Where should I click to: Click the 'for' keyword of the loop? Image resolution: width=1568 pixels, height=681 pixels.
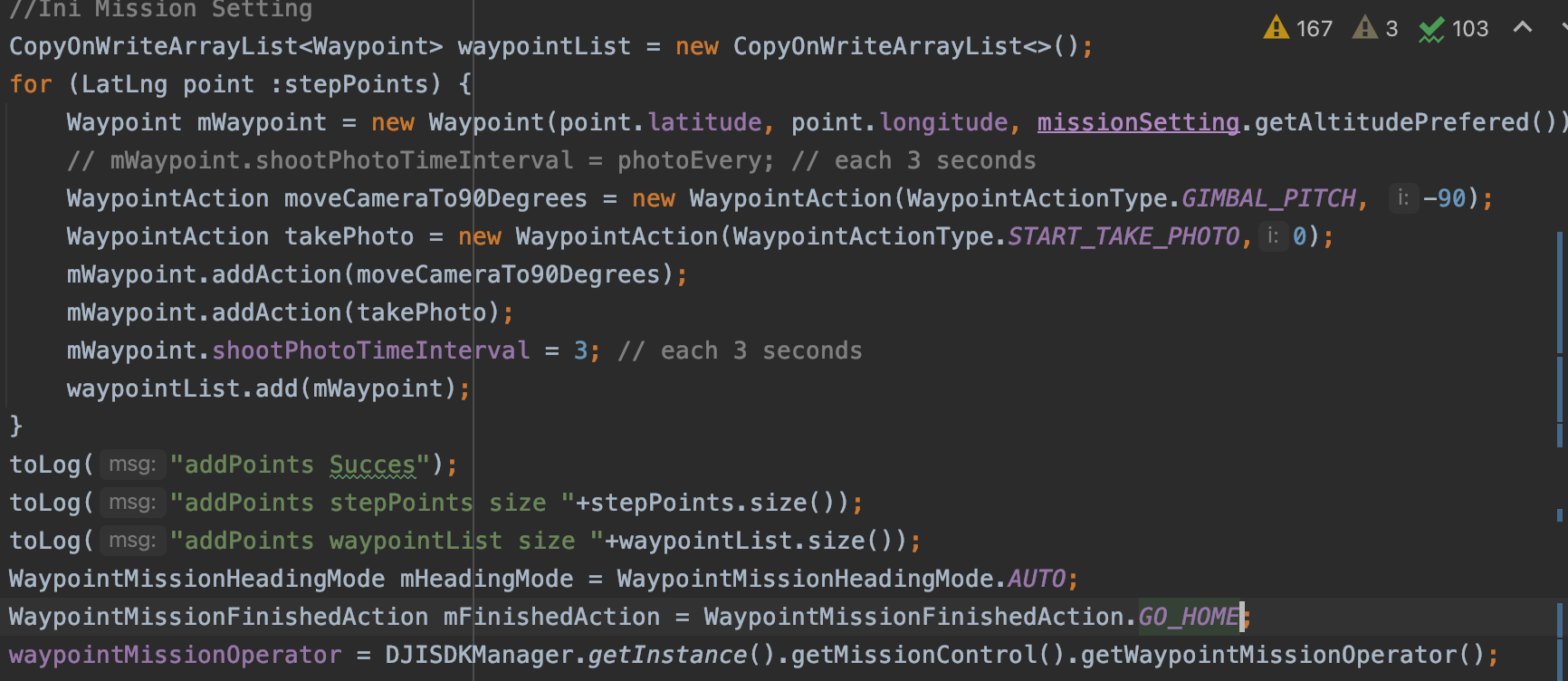coord(31,84)
